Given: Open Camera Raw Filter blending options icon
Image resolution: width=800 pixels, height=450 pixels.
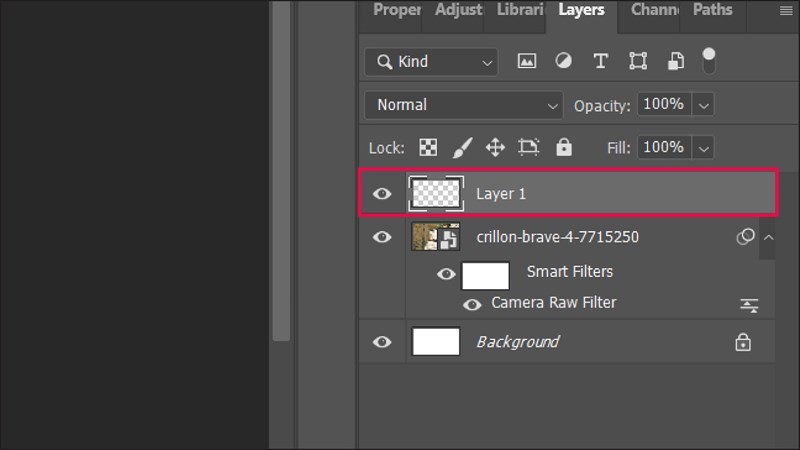Looking at the screenshot, I should point(749,305).
